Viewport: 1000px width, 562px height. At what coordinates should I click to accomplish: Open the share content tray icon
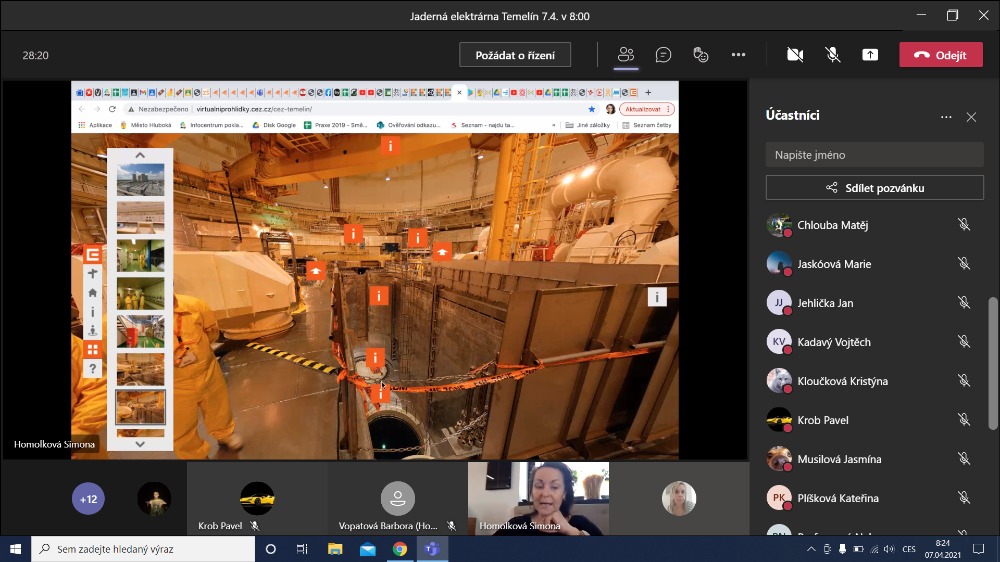click(x=870, y=55)
